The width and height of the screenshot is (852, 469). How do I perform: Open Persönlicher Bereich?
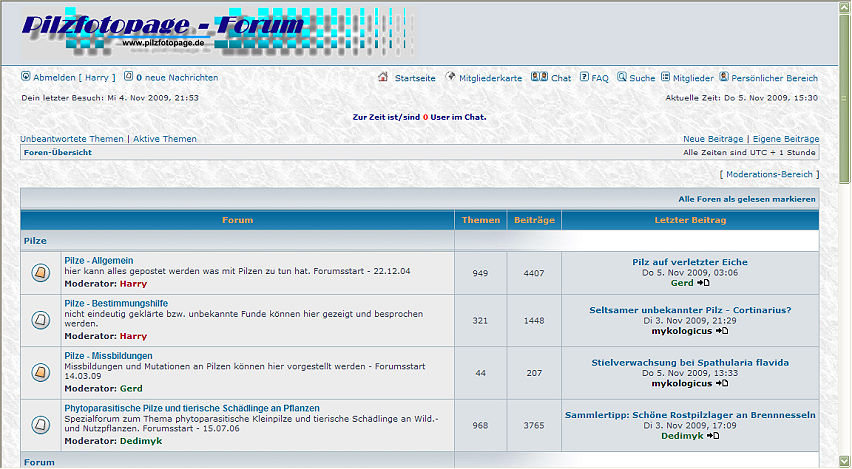774,78
